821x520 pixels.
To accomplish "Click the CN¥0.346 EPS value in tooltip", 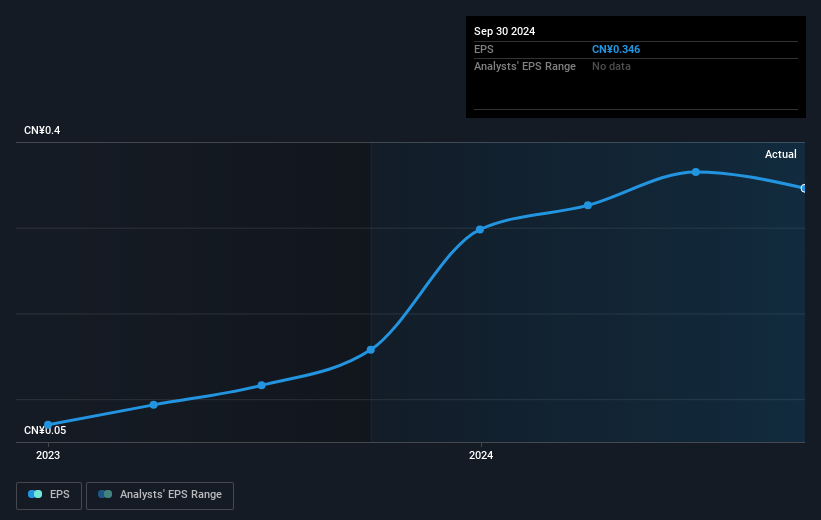I will click(616, 49).
